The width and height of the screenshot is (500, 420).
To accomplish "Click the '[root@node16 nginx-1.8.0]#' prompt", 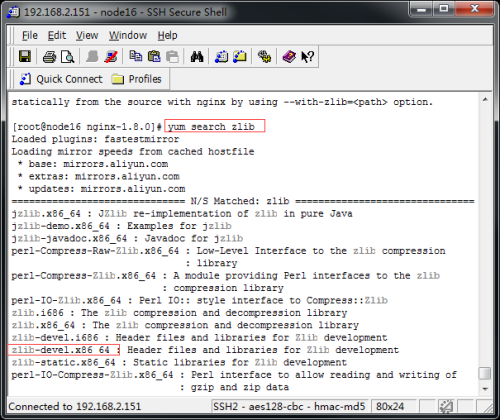I will point(87,127).
